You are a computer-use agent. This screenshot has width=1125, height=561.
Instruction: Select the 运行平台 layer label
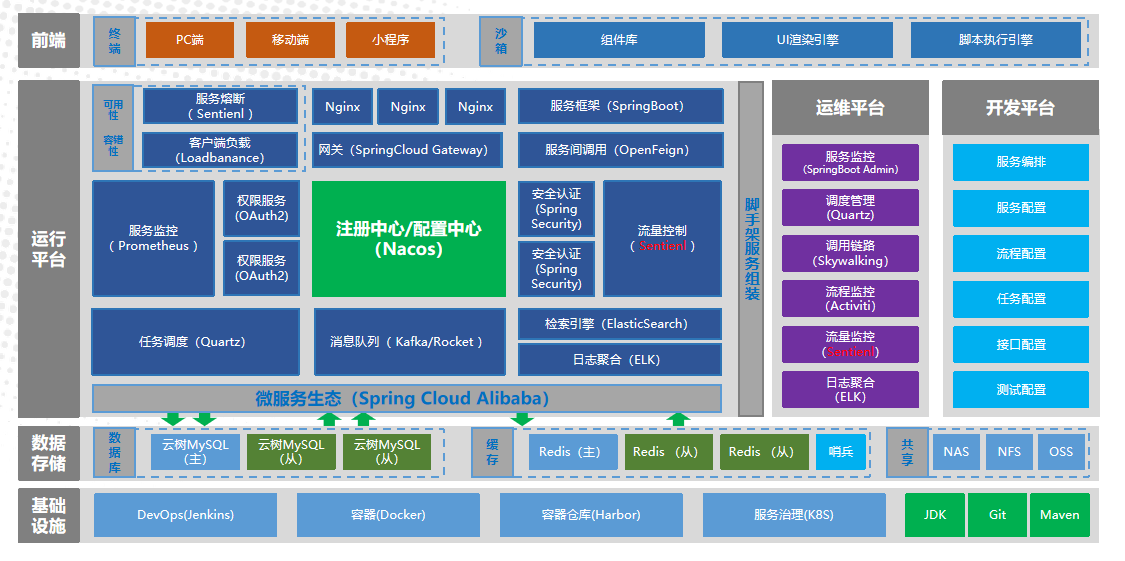click(49, 249)
